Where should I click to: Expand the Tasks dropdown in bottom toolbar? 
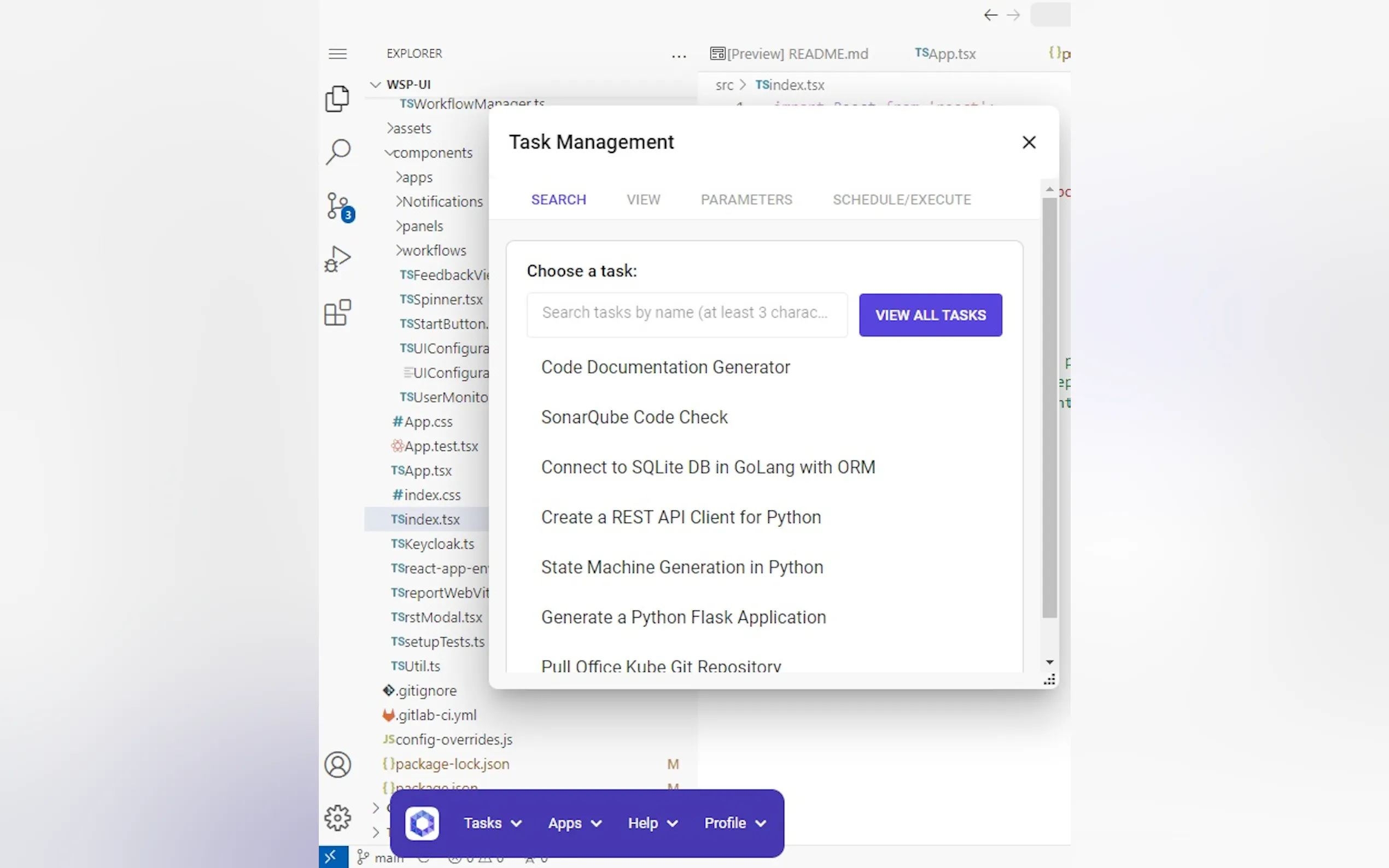(x=492, y=823)
